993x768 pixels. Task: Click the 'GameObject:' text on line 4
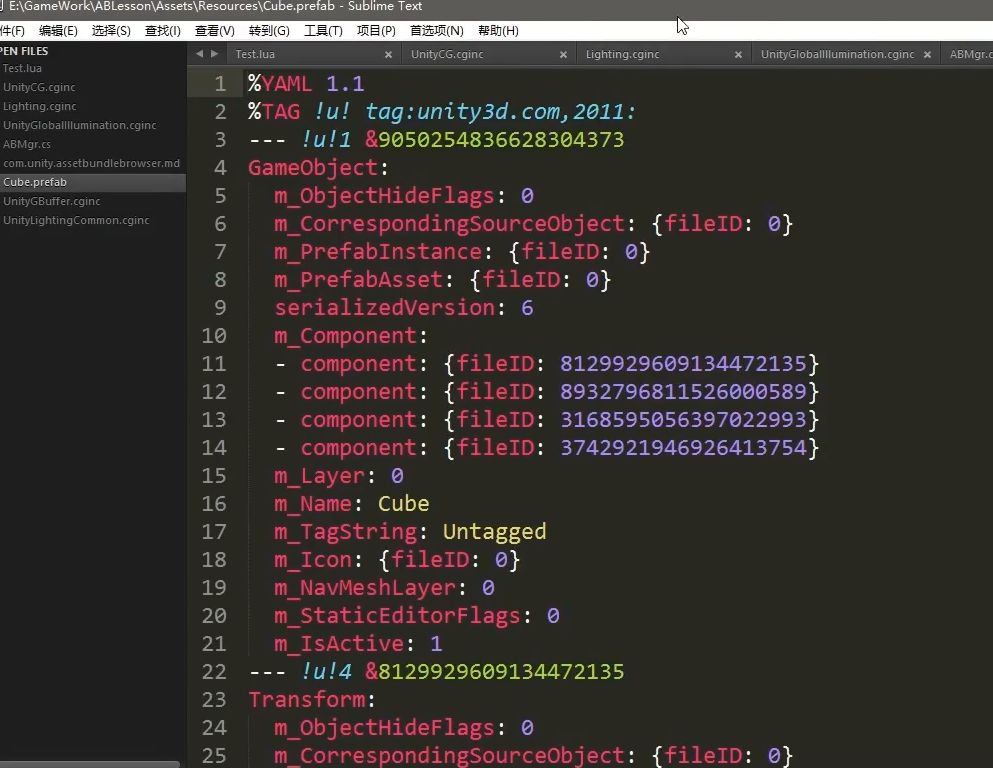pos(318,168)
